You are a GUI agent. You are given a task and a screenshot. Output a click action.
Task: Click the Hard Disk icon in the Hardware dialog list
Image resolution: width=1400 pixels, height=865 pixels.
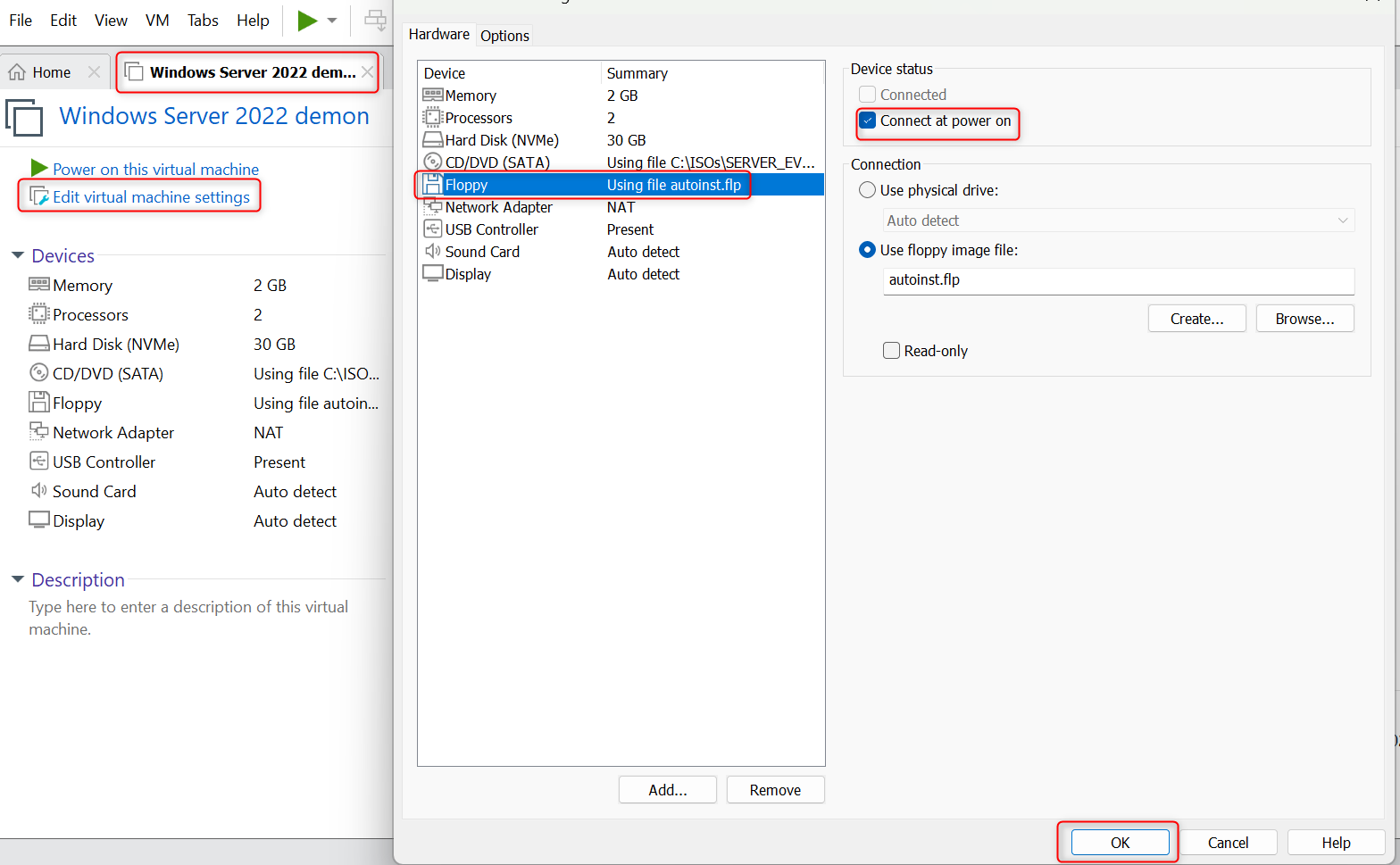point(433,139)
